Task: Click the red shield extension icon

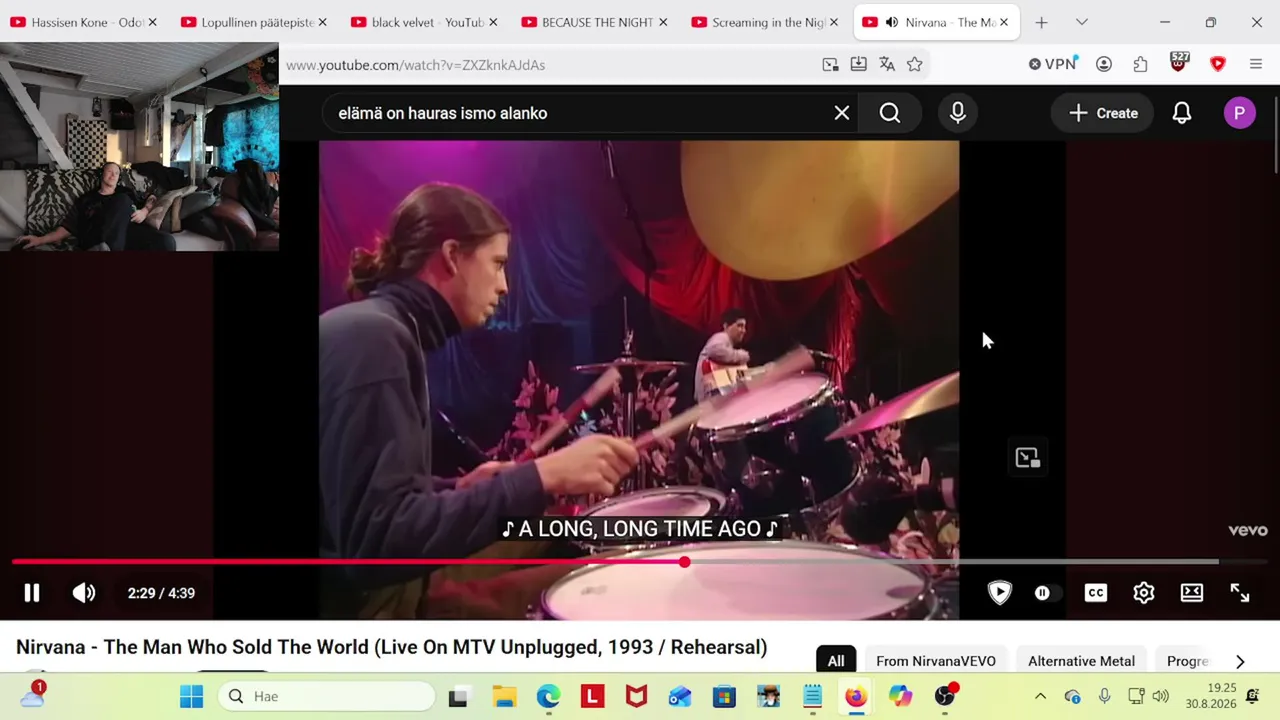Action: (1217, 64)
